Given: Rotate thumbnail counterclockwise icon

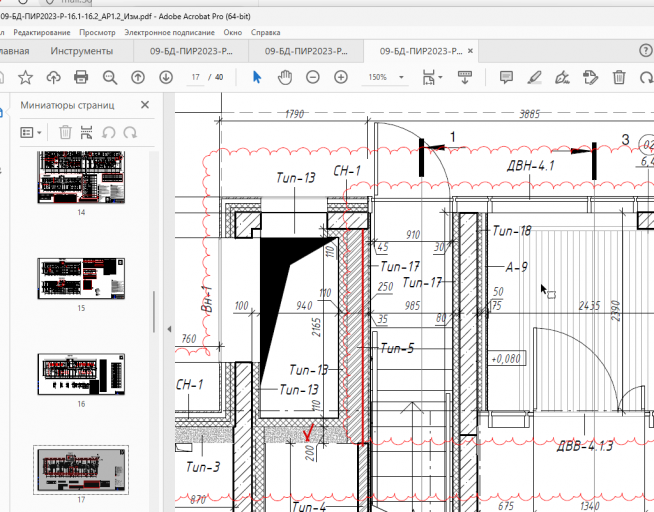Looking at the screenshot, I should [x=108, y=133].
